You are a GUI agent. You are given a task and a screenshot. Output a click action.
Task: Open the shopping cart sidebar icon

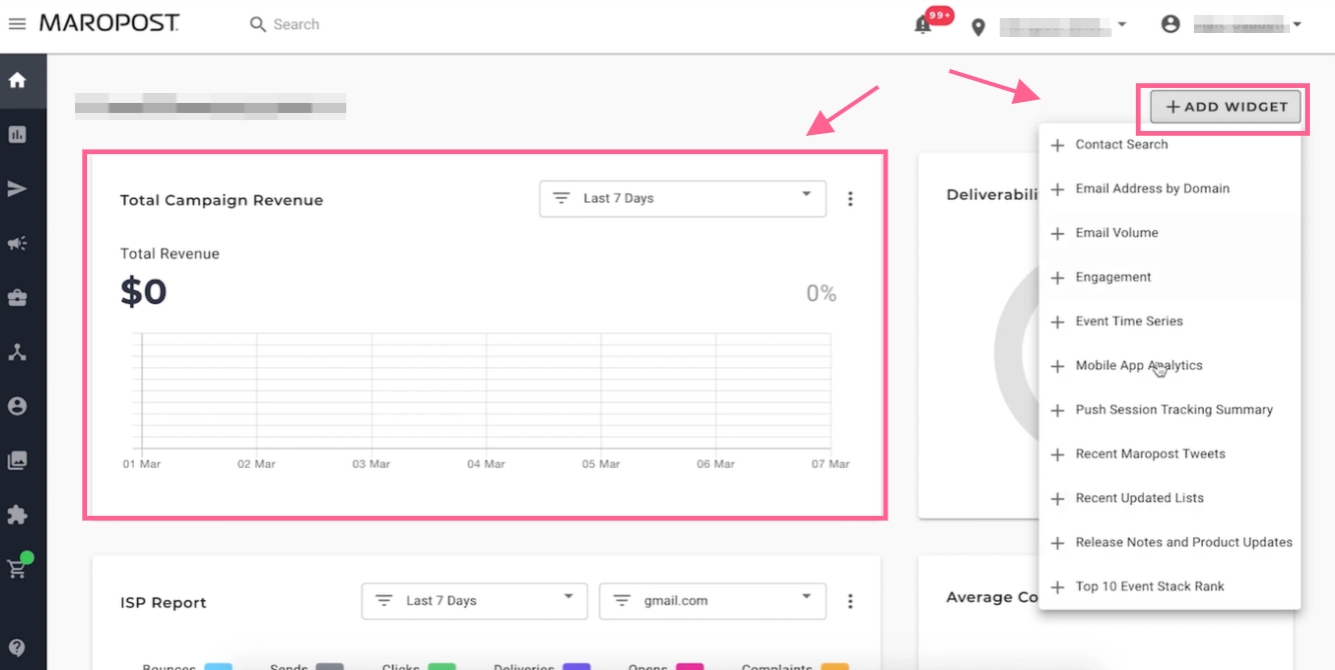[x=17, y=568]
